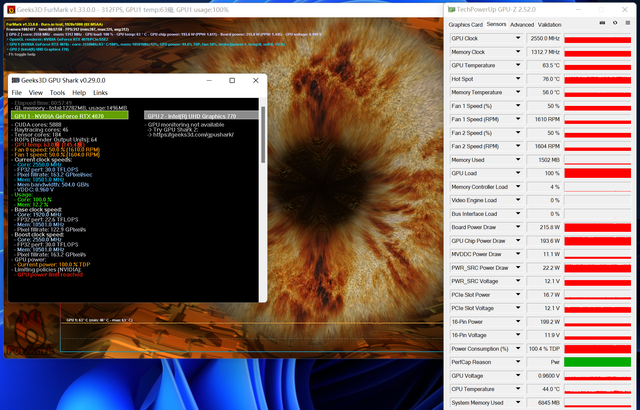
Task: Click the GPU-Z title bar app icon
Action: pos(451,9)
